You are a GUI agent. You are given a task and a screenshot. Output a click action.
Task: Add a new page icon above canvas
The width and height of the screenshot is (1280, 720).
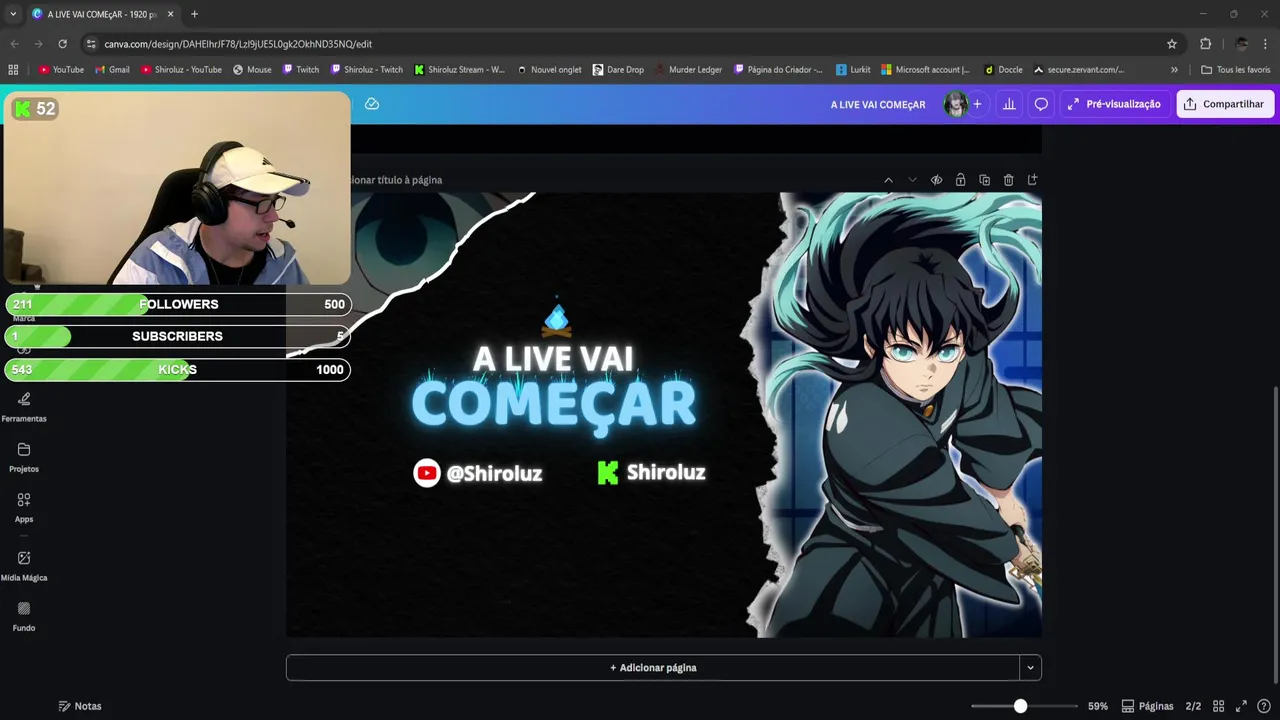1032,180
